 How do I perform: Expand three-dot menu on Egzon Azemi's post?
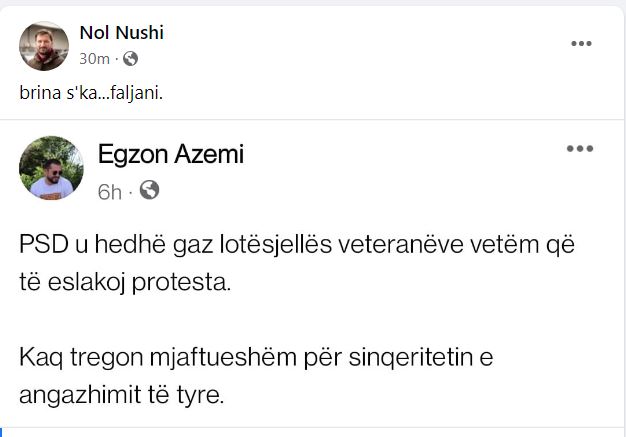tap(580, 149)
